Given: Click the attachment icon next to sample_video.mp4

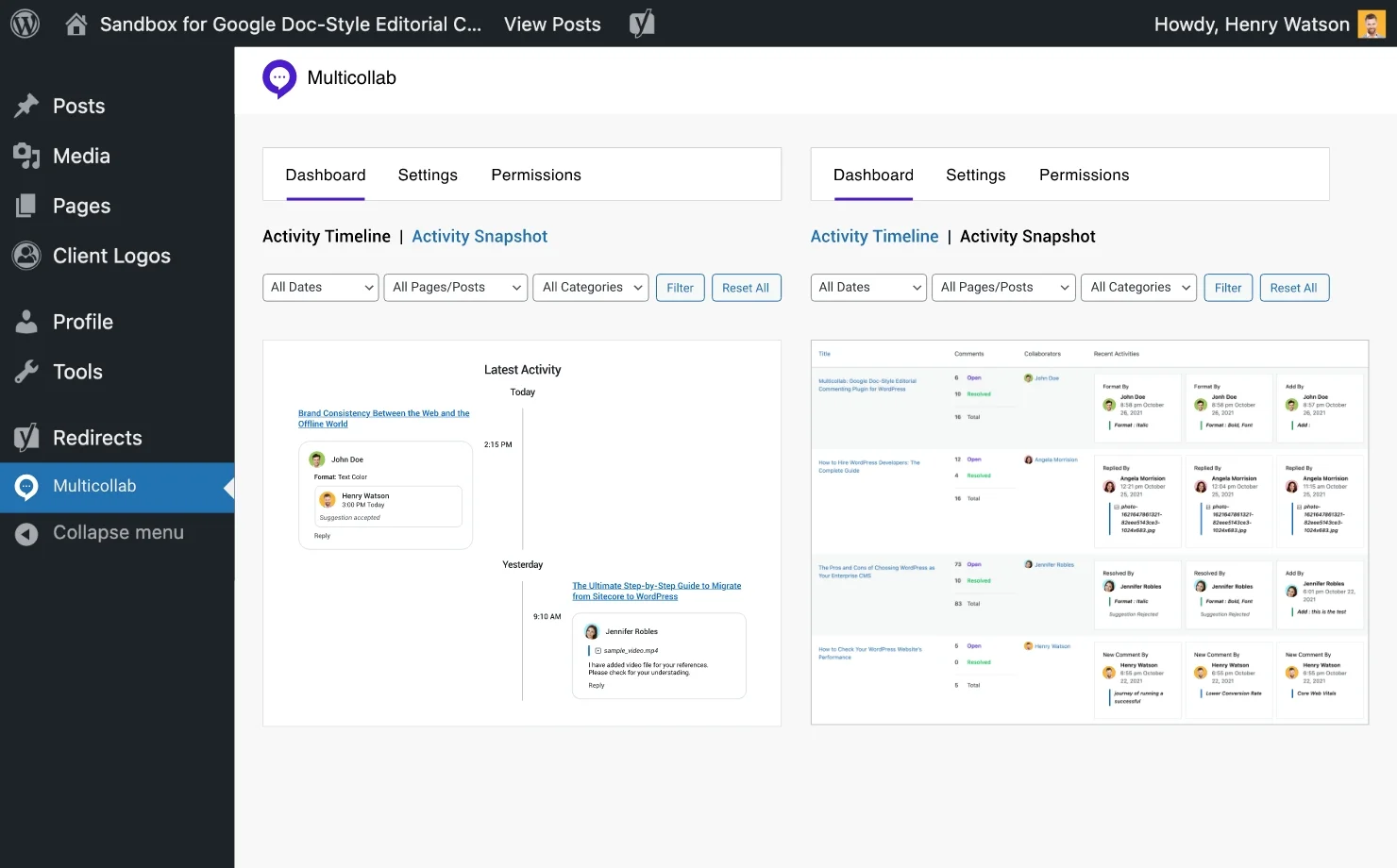Looking at the screenshot, I should (598, 651).
